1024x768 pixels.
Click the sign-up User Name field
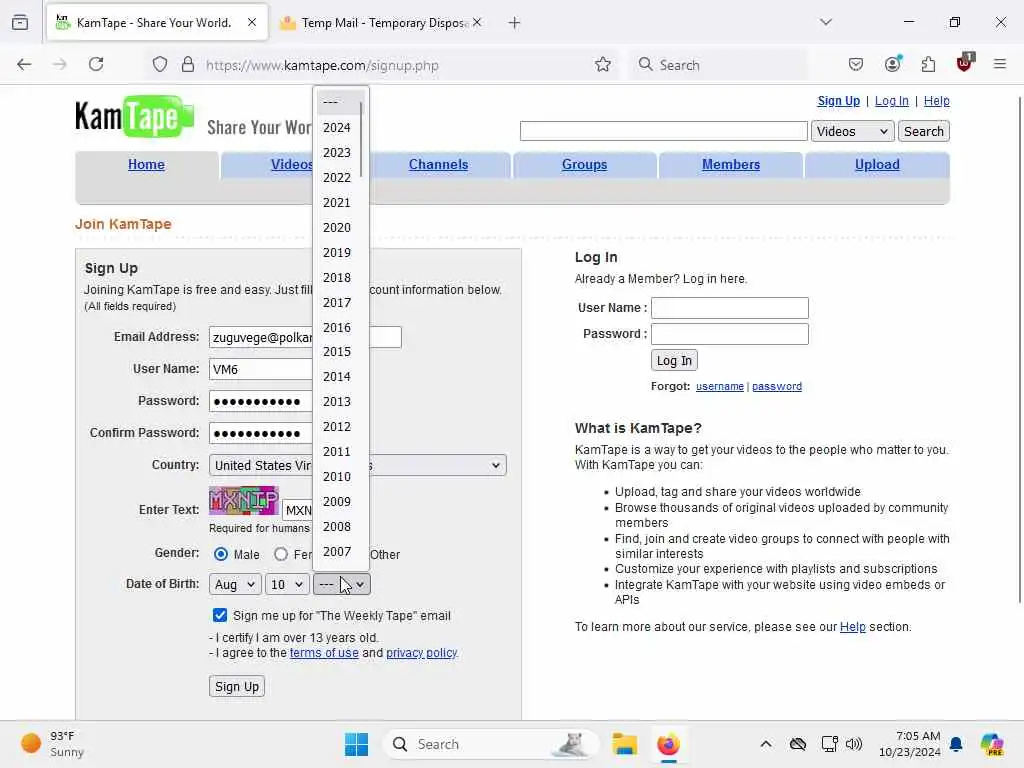(x=261, y=369)
